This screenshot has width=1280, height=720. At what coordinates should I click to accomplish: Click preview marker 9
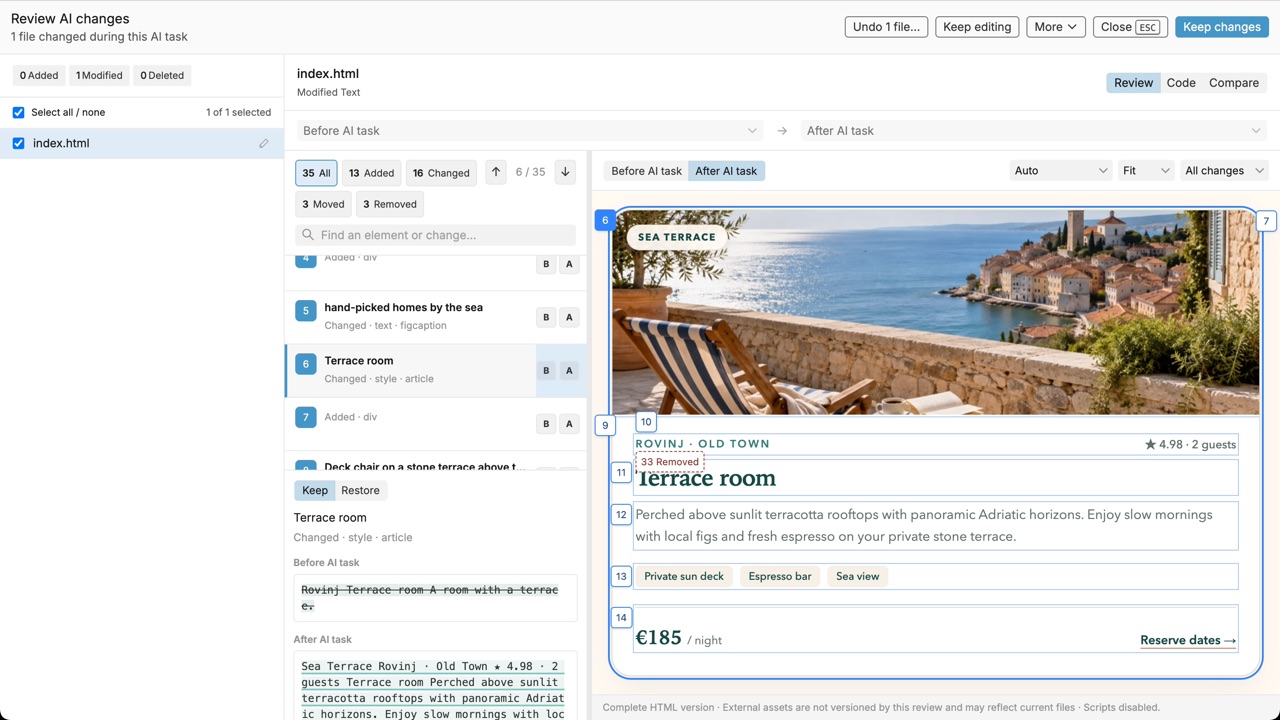point(604,425)
